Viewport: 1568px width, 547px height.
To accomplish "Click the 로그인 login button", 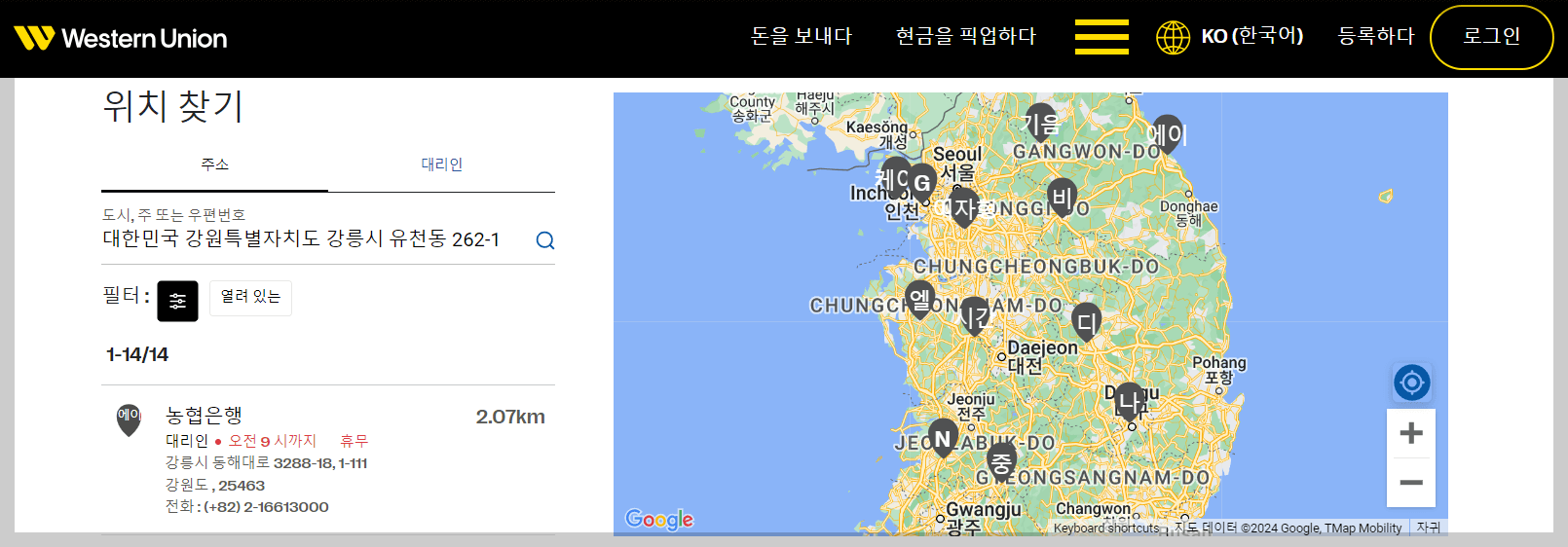I will (x=1491, y=37).
